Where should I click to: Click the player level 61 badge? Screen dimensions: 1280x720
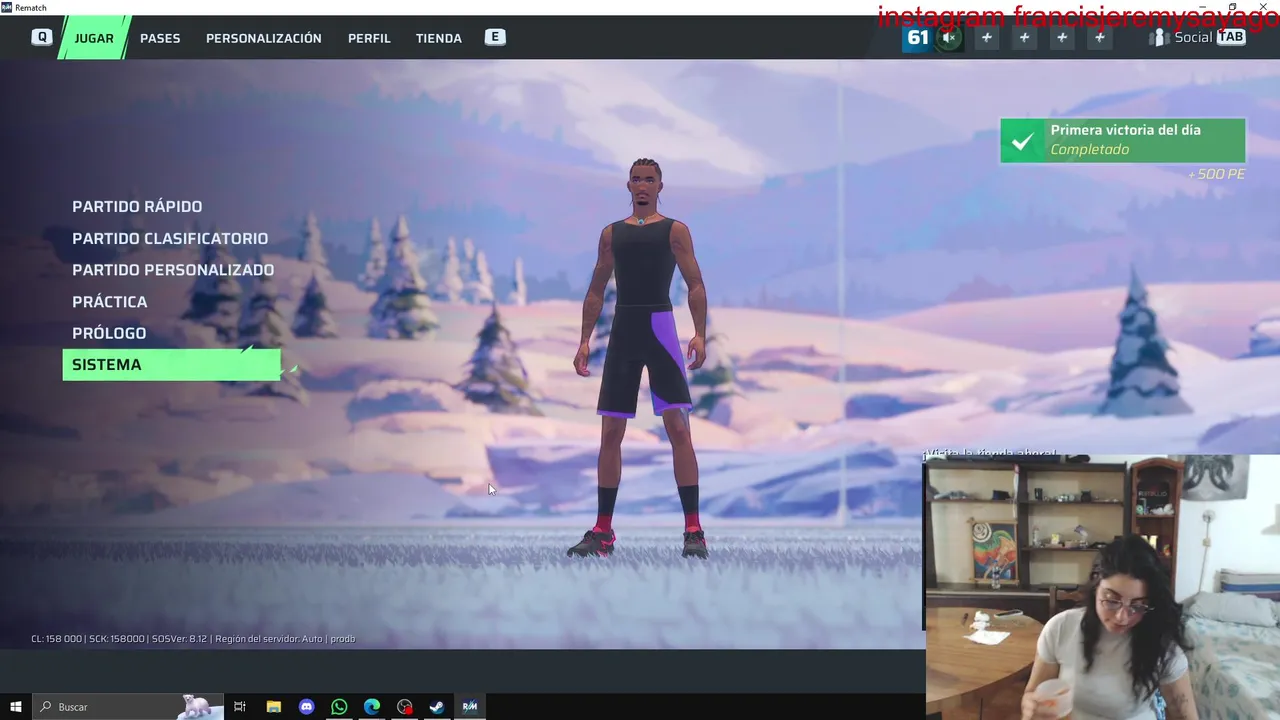917,38
